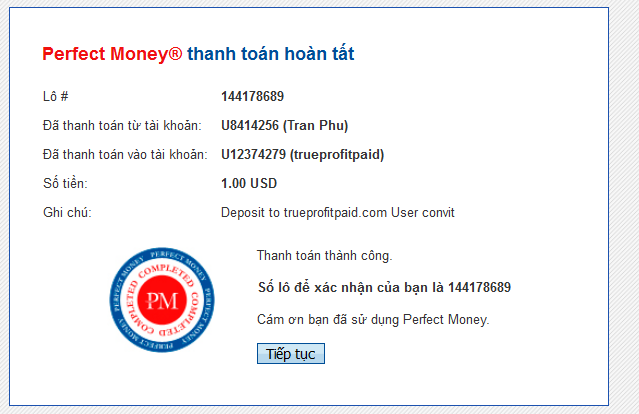Select payer account U8414256 (Tran Phu)
The image size is (639, 414).
coord(284,126)
